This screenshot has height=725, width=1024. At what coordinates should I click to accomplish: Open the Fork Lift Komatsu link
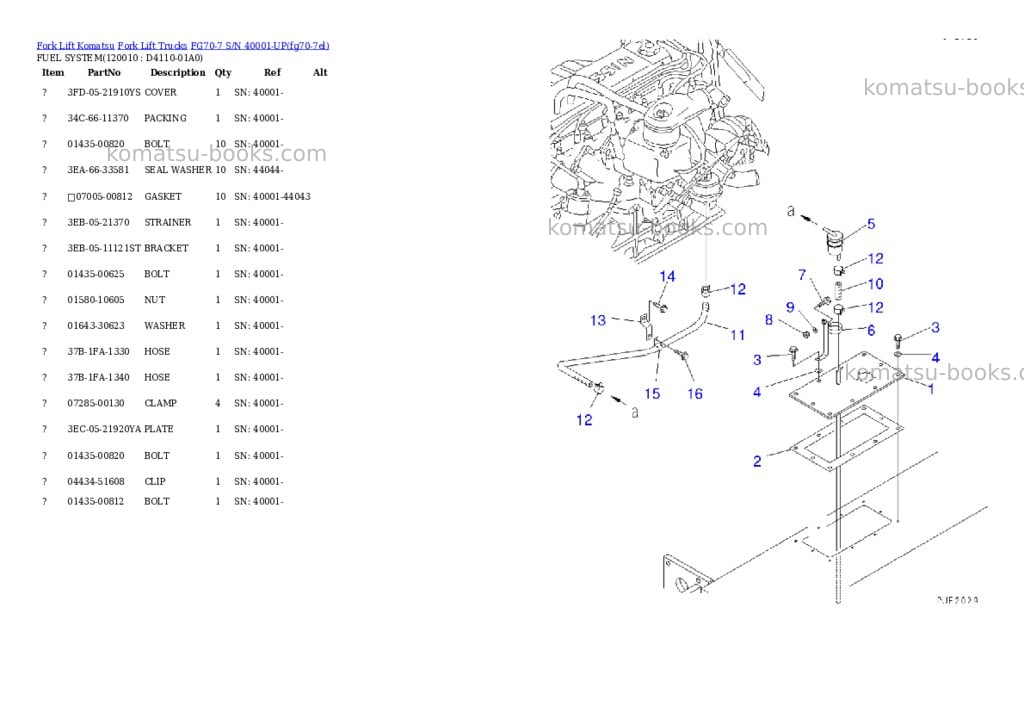(x=75, y=46)
